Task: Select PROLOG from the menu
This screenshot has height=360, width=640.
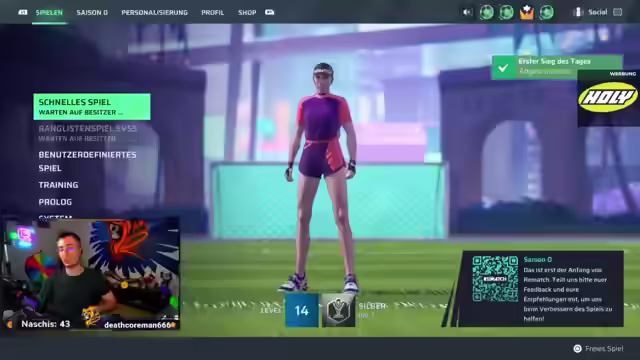Action: tap(55, 202)
